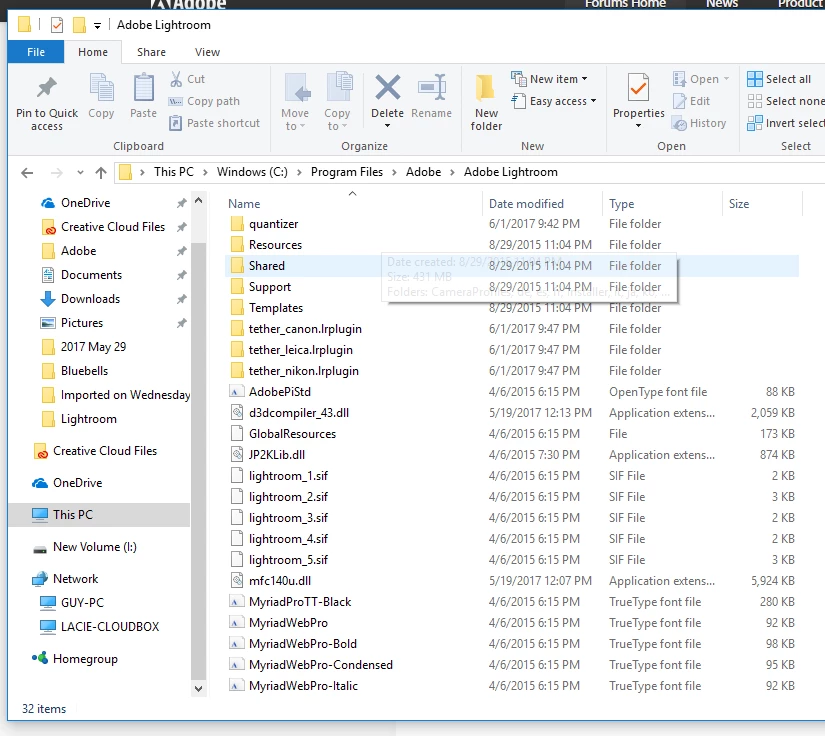This screenshot has height=736, width=825.
Task: Click the Rename icon
Action: click(x=432, y=87)
